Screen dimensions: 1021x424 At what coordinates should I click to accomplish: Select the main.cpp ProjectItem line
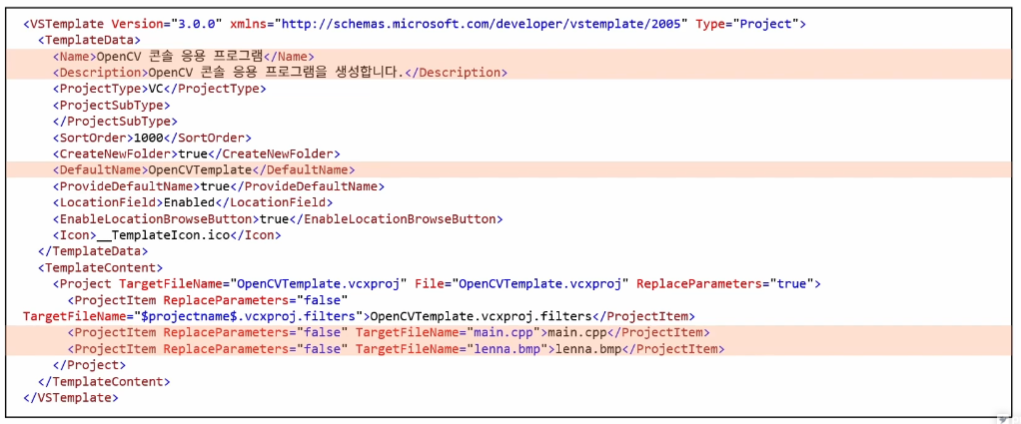389,333
